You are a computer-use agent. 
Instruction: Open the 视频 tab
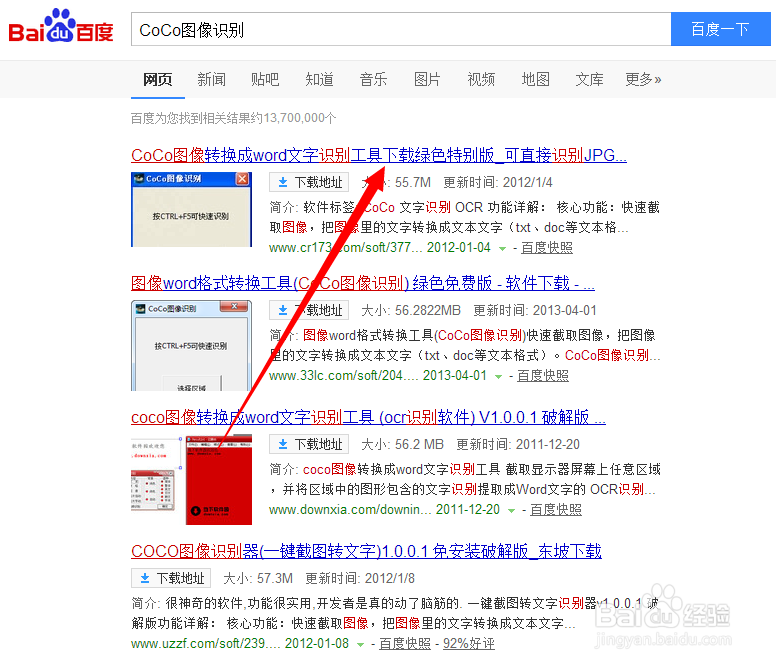point(481,79)
